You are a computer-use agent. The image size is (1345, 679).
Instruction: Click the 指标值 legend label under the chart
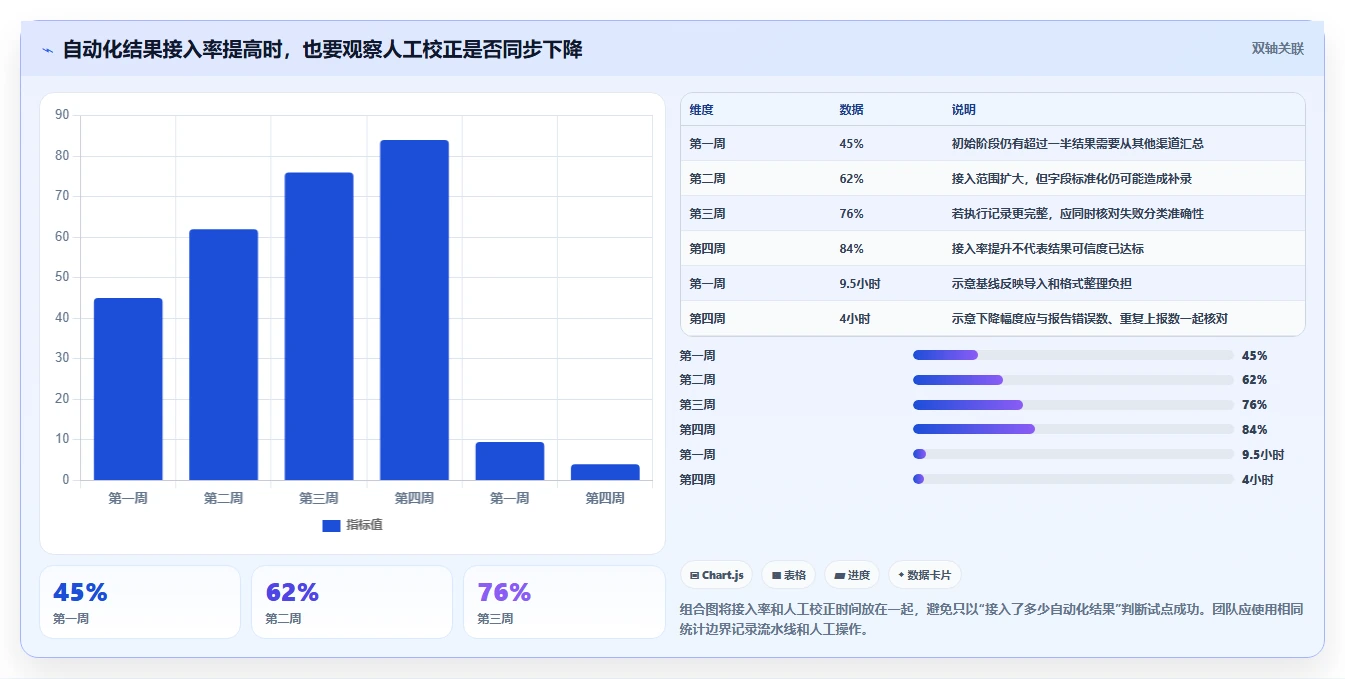[x=364, y=526]
